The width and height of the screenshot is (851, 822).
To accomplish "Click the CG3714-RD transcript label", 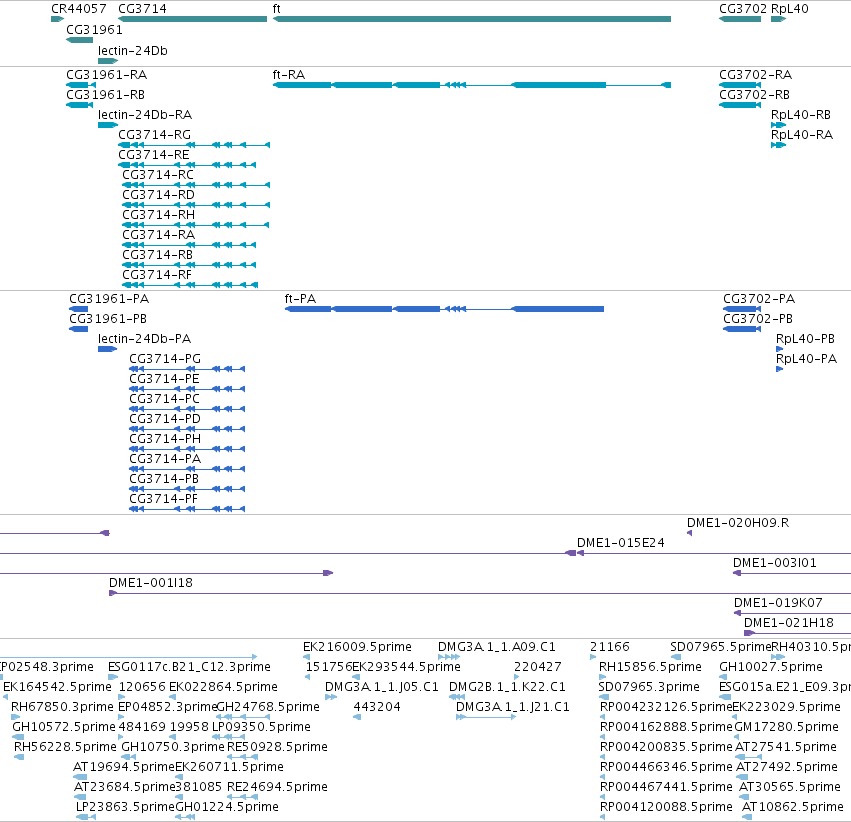I will coord(158,195).
